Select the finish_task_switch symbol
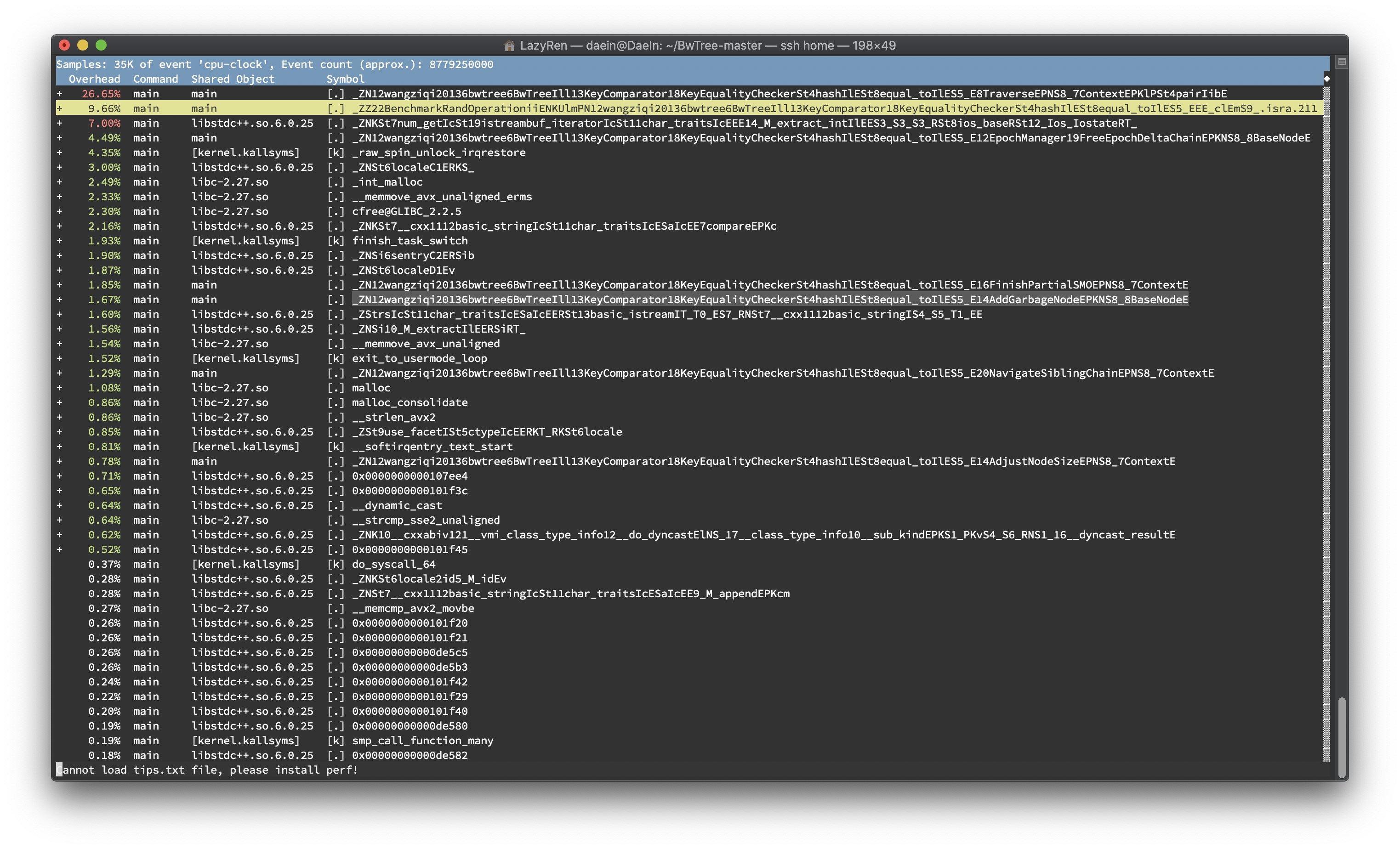This screenshot has height=849, width=1400. pyautogui.click(x=410, y=241)
